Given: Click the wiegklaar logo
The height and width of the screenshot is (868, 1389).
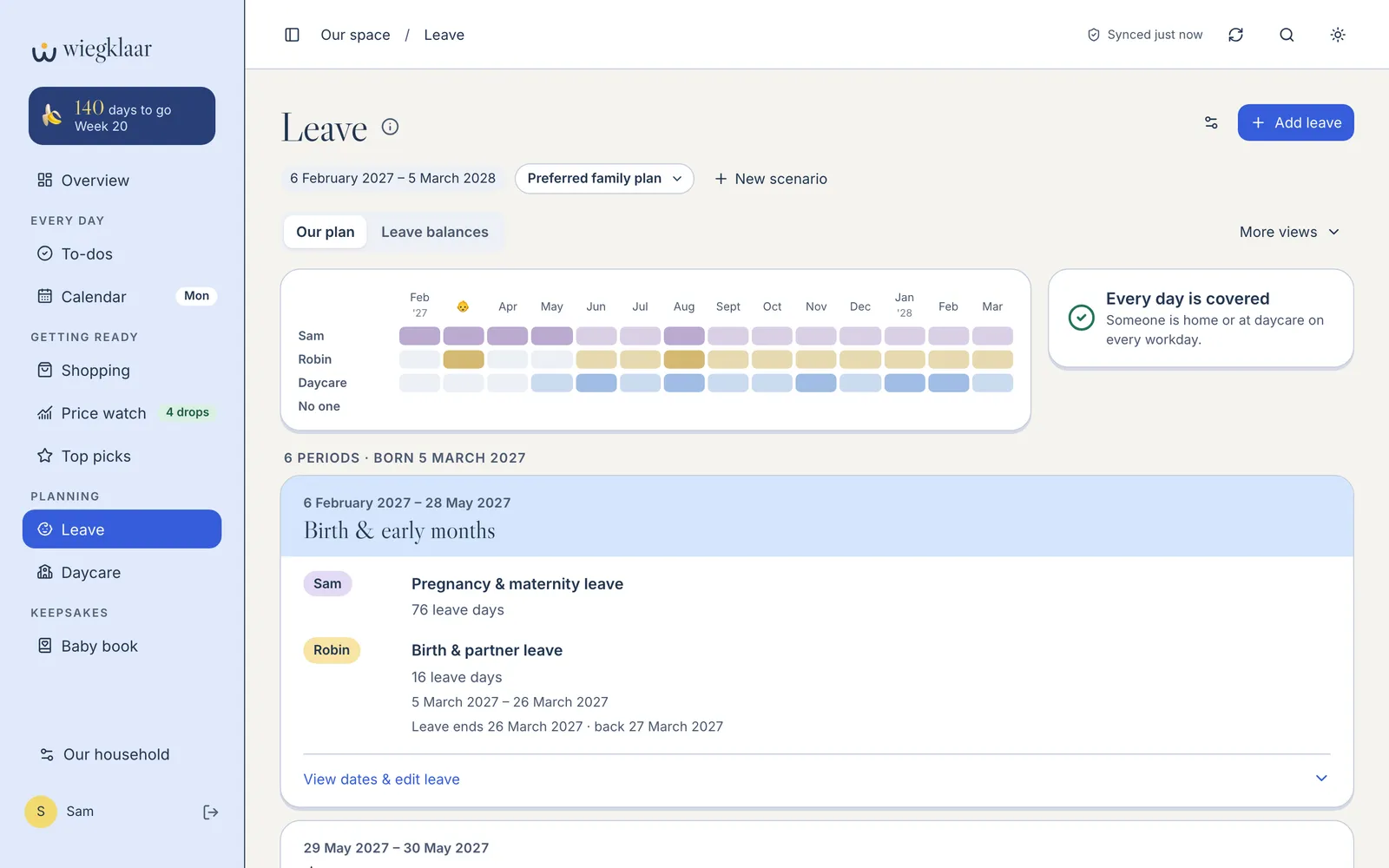Looking at the screenshot, I should (91, 49).
